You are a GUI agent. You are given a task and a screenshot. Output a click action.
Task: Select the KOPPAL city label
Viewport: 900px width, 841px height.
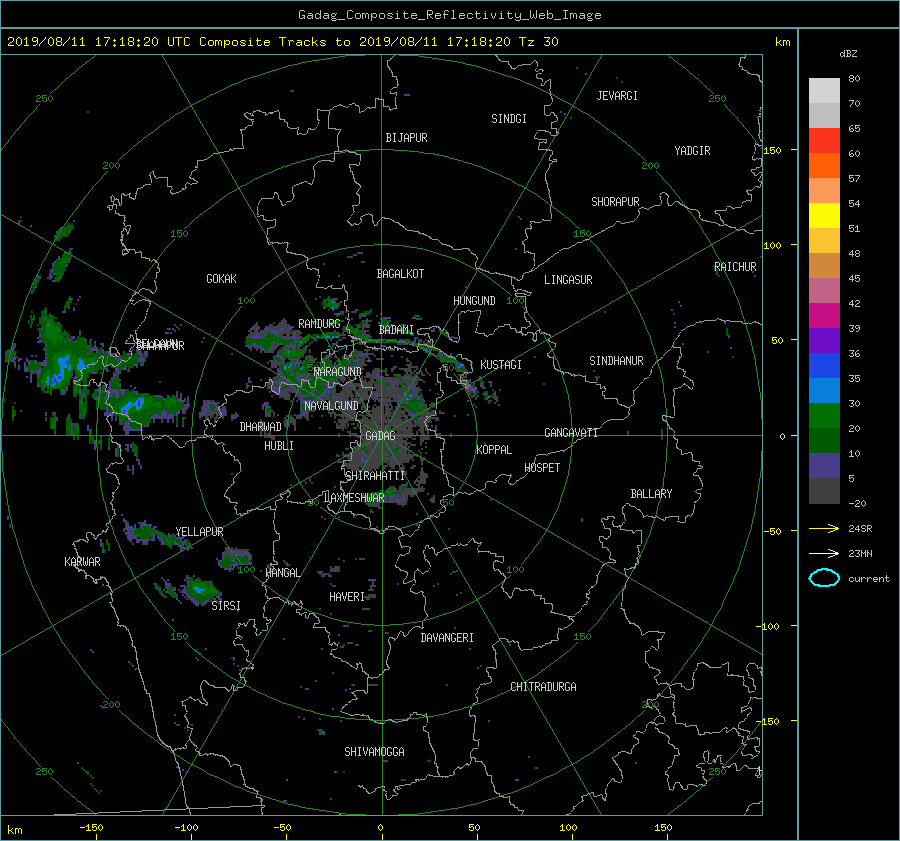(494, 449)
